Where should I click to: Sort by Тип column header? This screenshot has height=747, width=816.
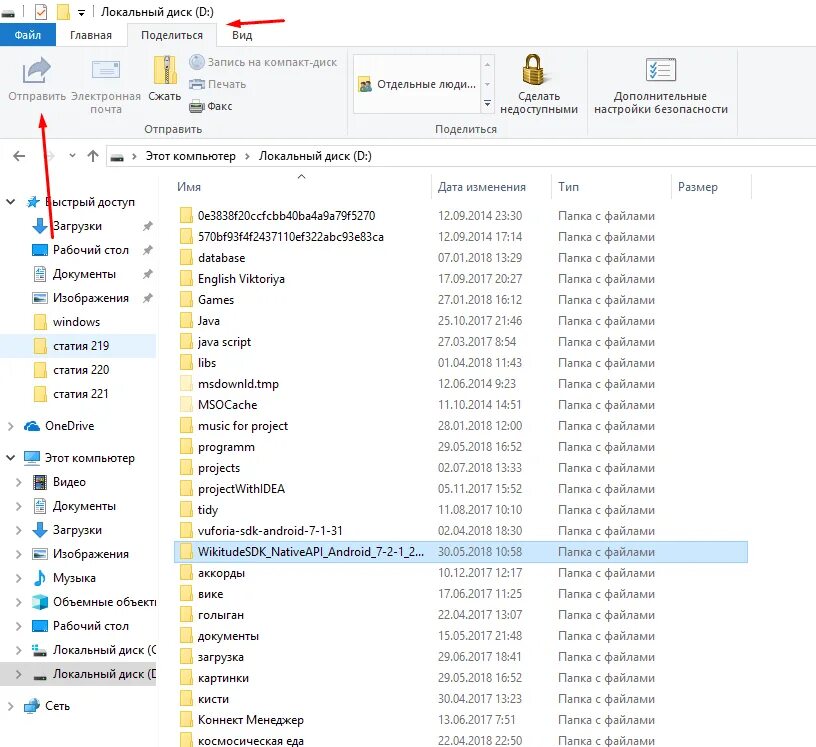(568, 187)
